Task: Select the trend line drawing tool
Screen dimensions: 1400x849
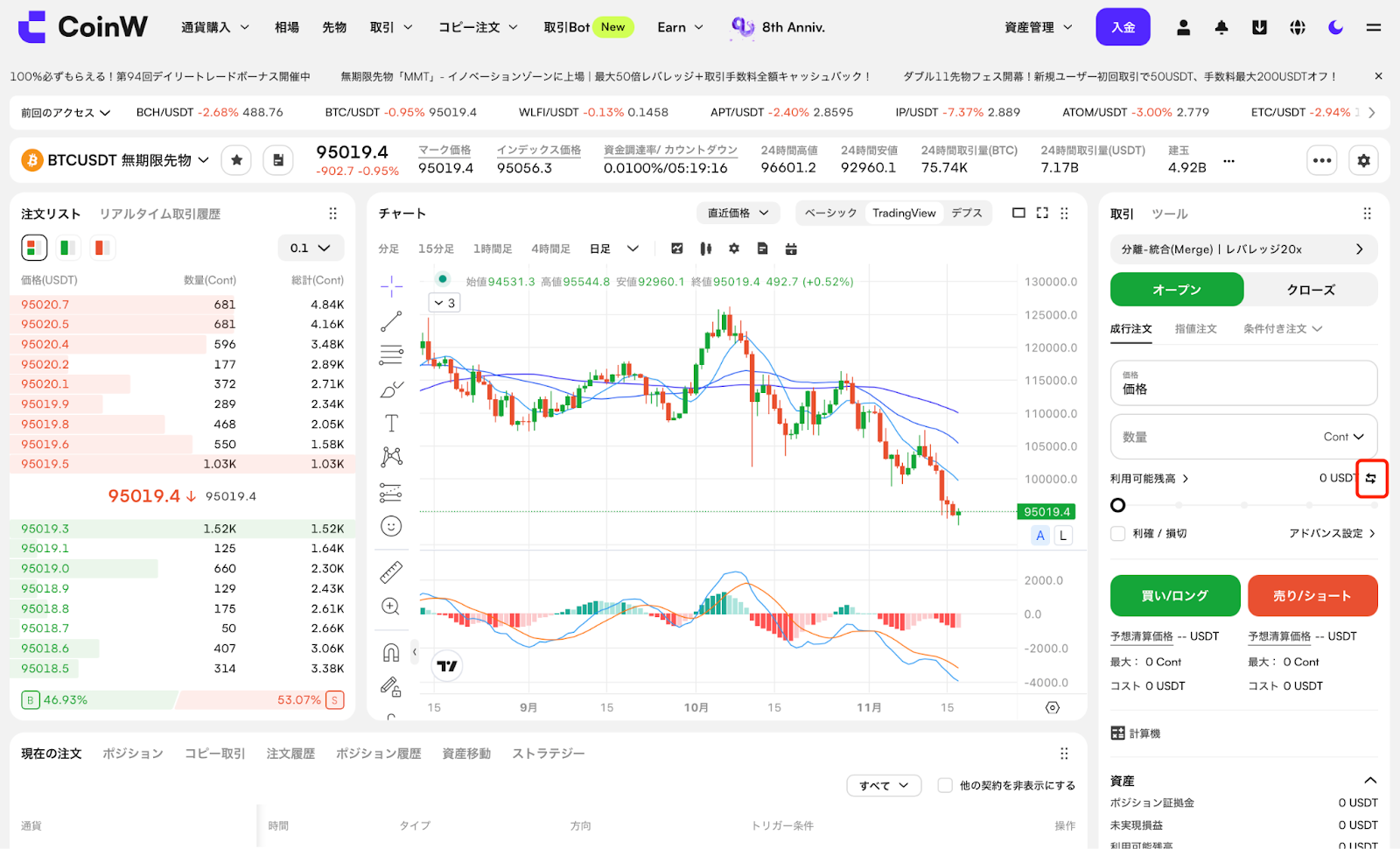Action: click(391, 321)
